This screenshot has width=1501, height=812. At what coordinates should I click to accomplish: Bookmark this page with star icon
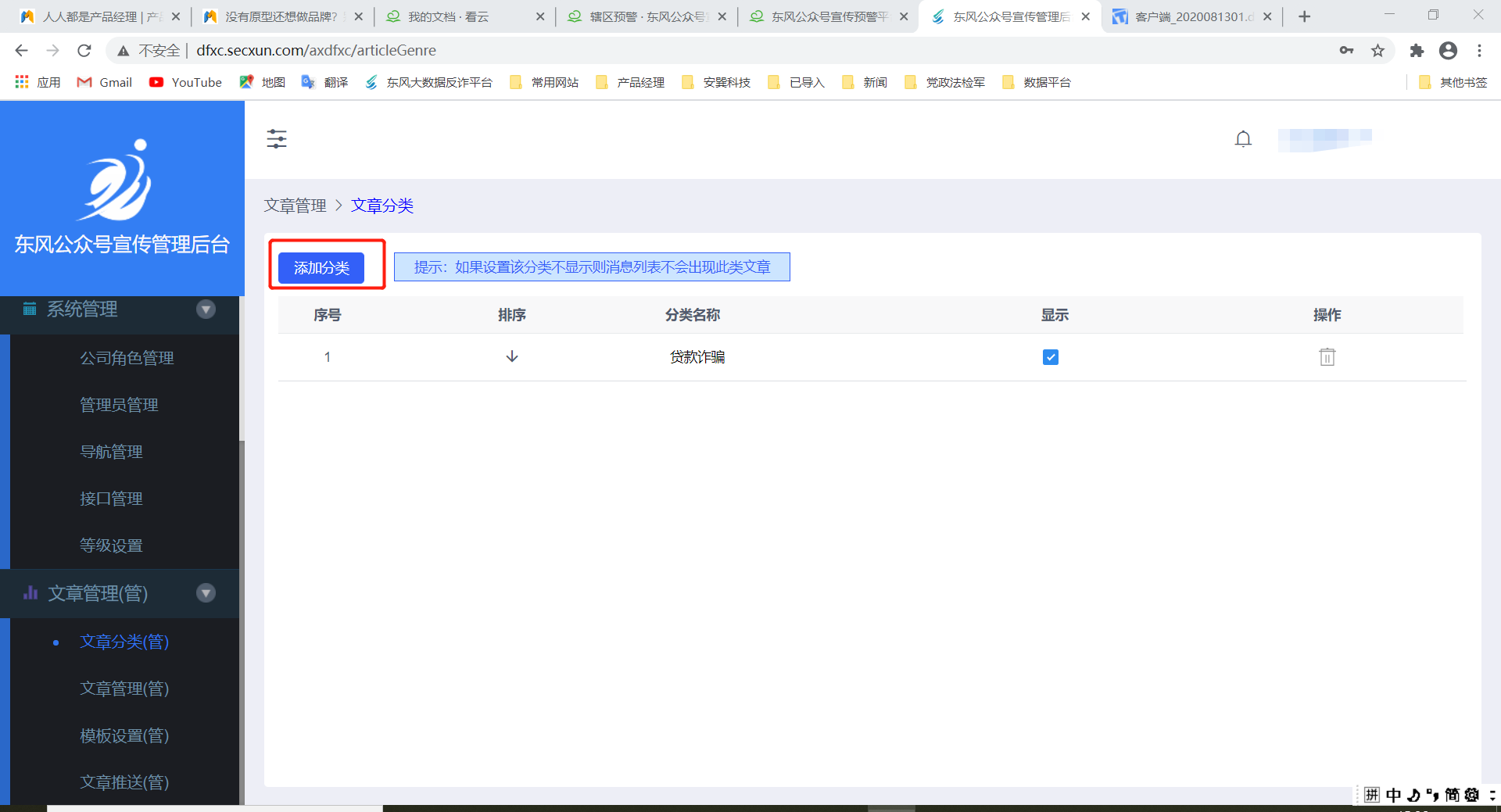point(1377,51)
